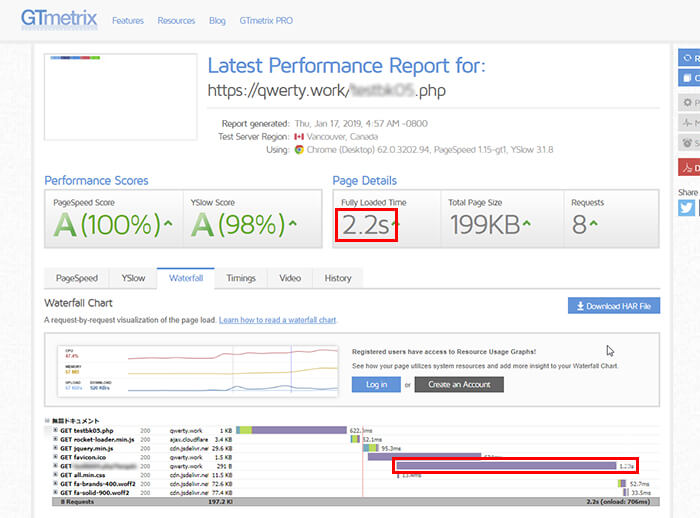The height and width of the screenshot is (518, 700).
Task: Switch to the Video tab
Action: coord(290,278)
